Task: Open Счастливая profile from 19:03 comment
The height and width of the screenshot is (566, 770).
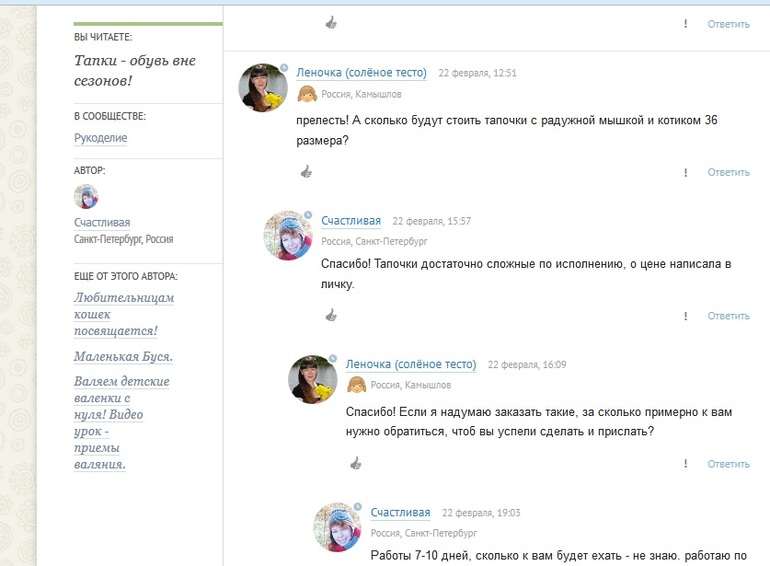Action: click(401, 512)
